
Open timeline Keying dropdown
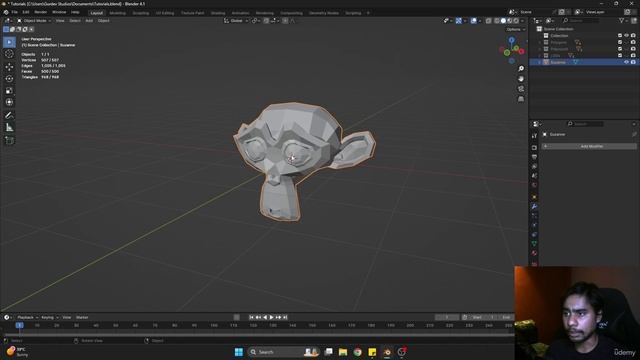coord(49,317)
